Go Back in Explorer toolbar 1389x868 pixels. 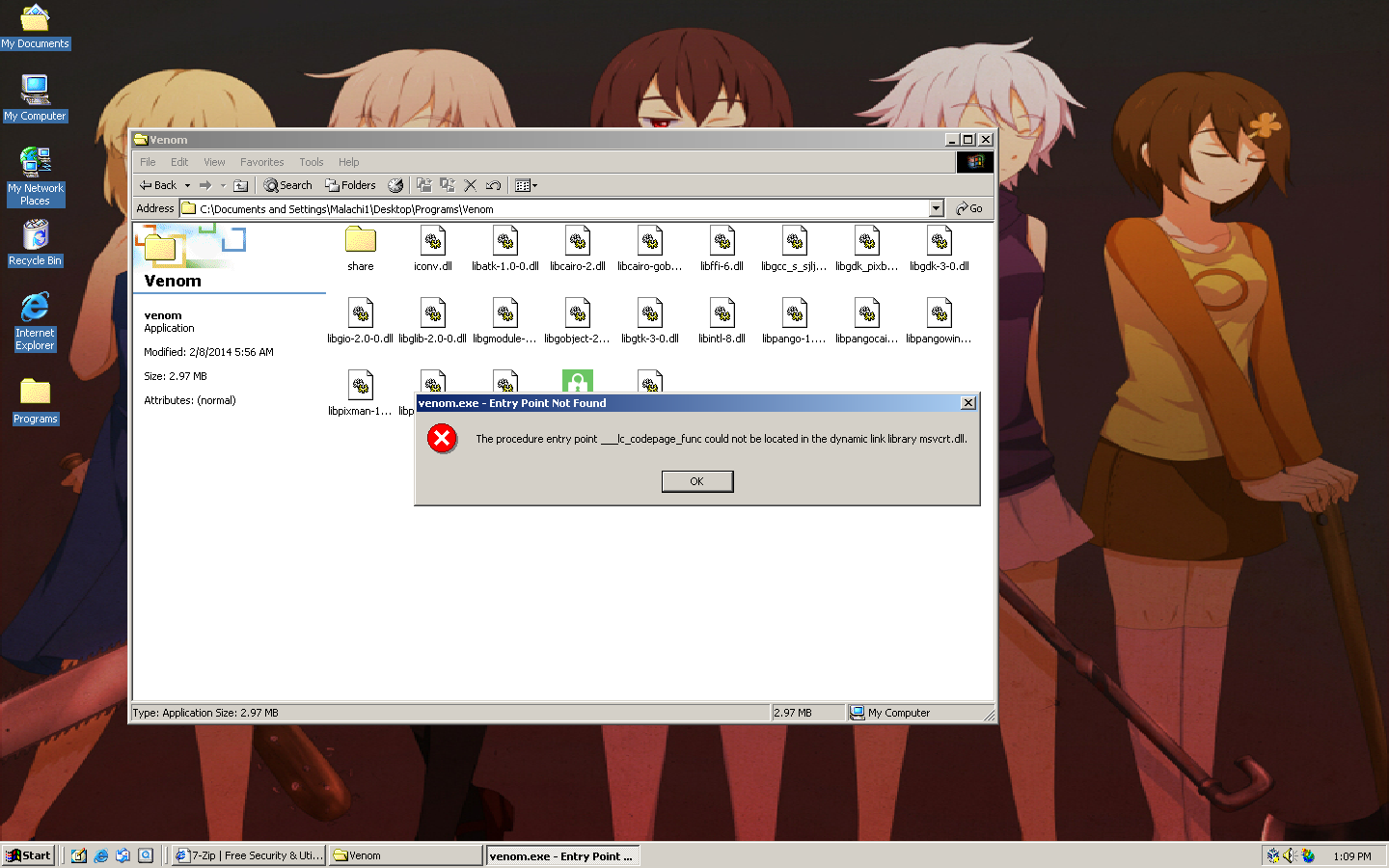(158, 185)
